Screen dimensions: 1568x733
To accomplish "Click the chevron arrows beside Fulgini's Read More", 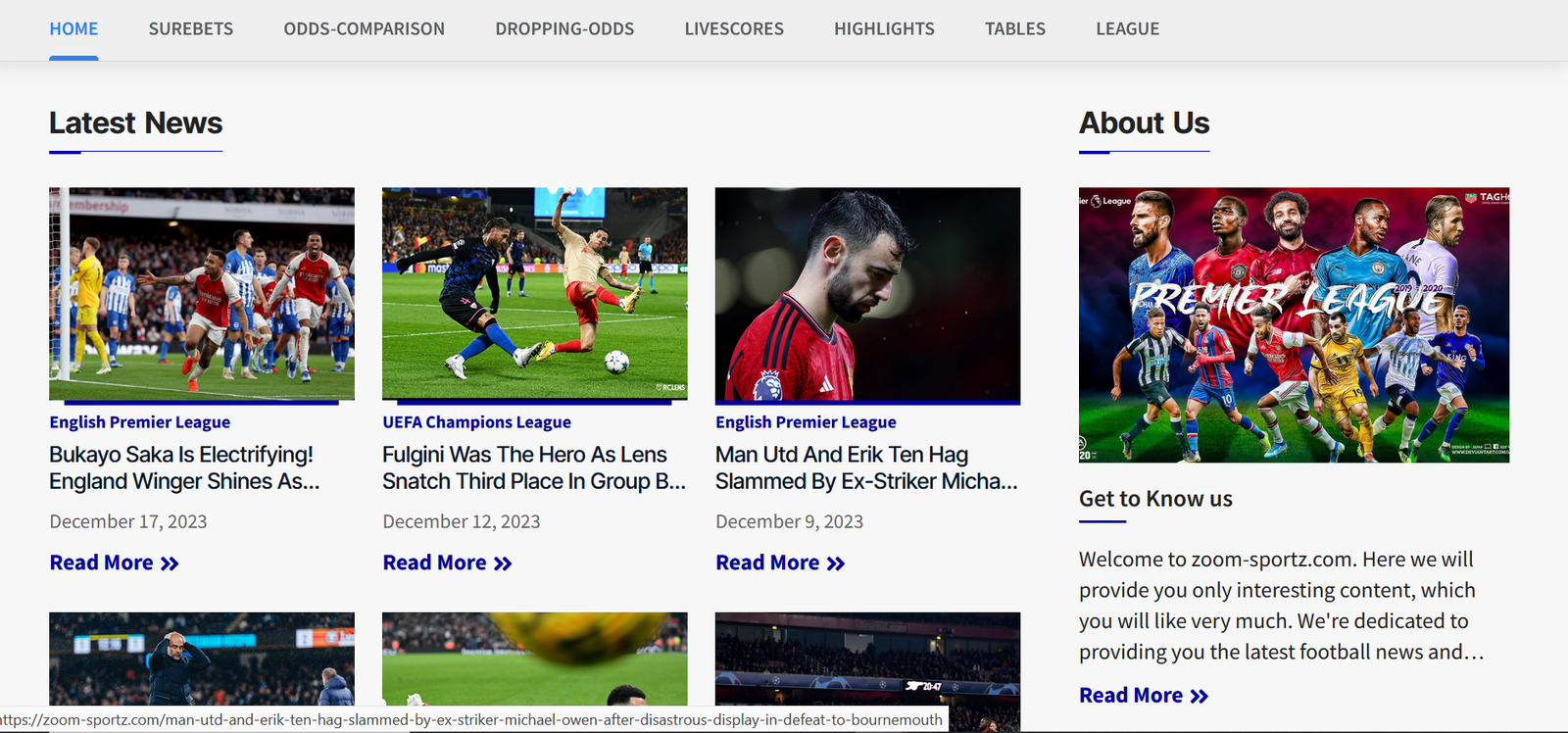I will click(x=503, y=563).
